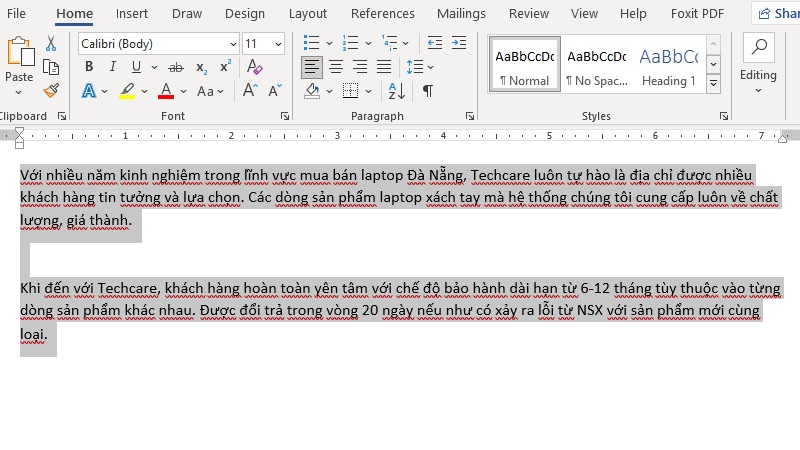Viewport: 800px width, 450px height.
Task: Open font color dropdown arrow
Action: point(184,92)
